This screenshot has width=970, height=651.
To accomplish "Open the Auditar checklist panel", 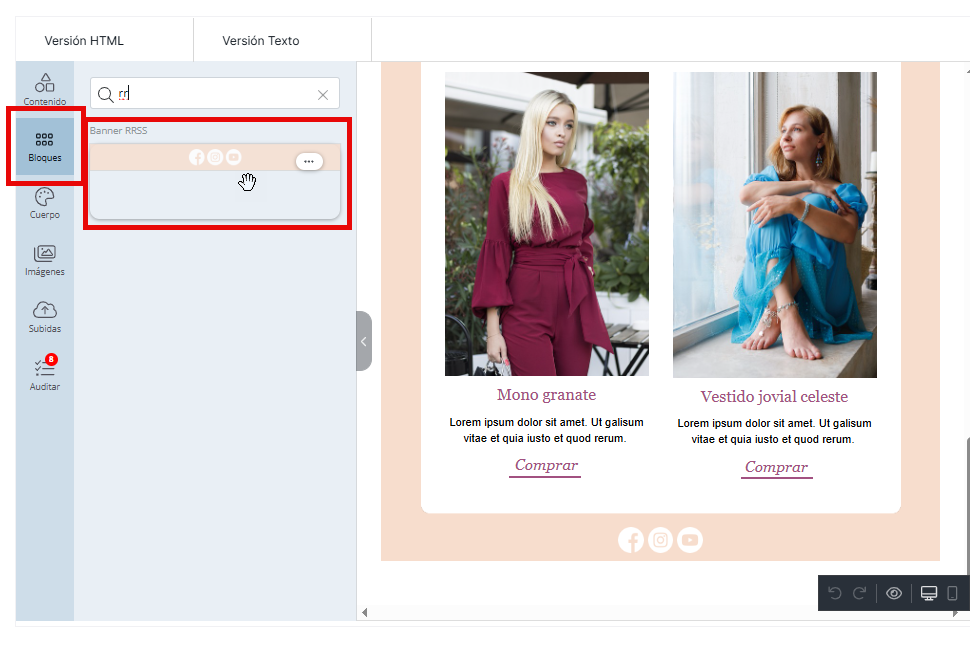I will (x=44, y=373).
